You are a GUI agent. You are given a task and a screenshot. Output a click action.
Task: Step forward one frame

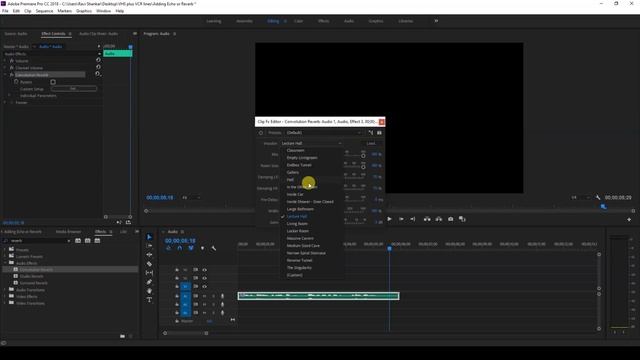tap(401, 219)
